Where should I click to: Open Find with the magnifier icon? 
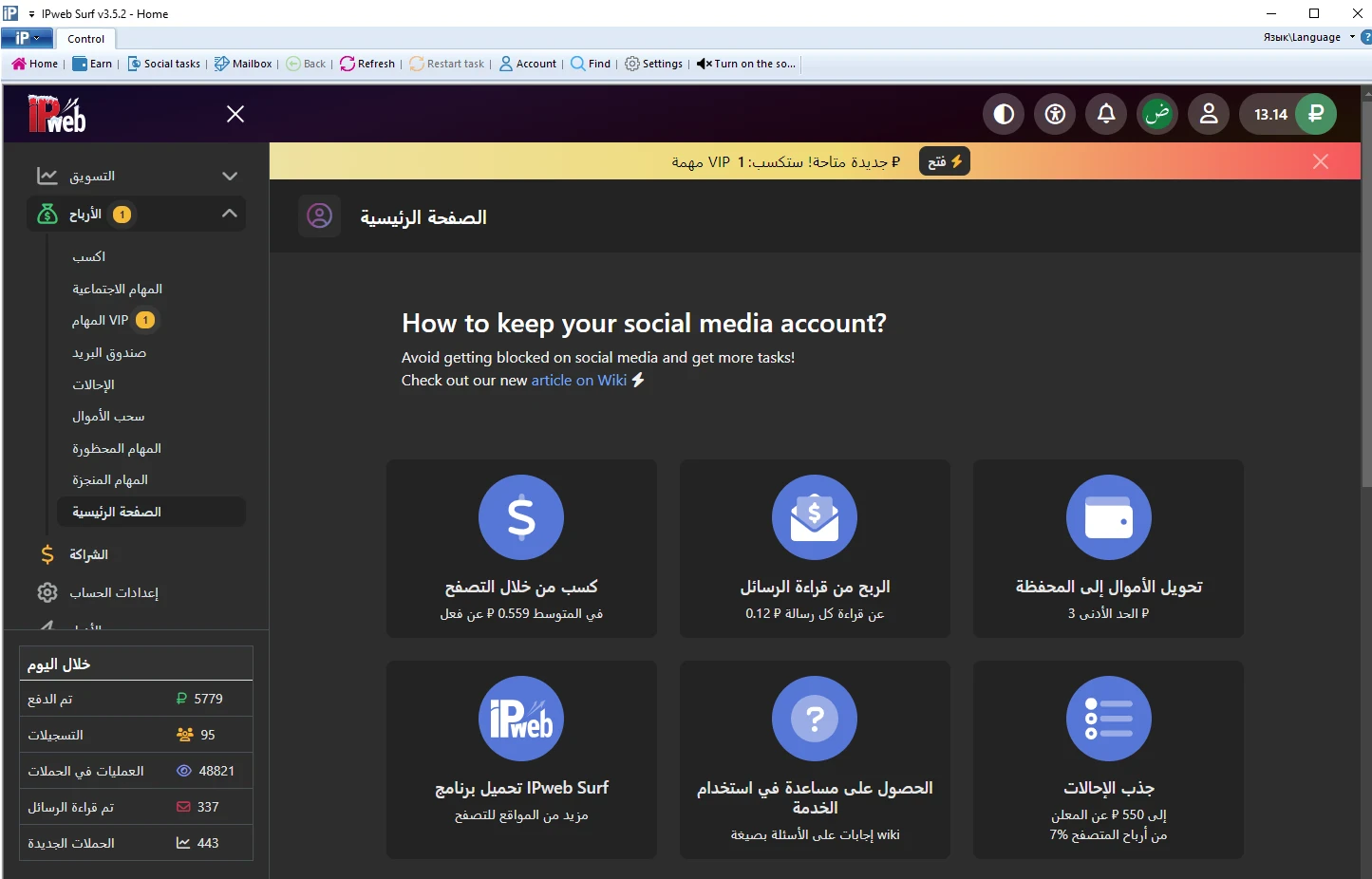click(x=590, y=64)
